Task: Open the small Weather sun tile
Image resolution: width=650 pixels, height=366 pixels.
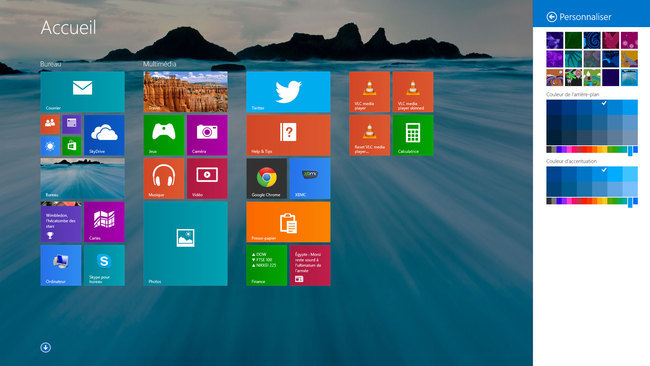Action: [50, 146]
